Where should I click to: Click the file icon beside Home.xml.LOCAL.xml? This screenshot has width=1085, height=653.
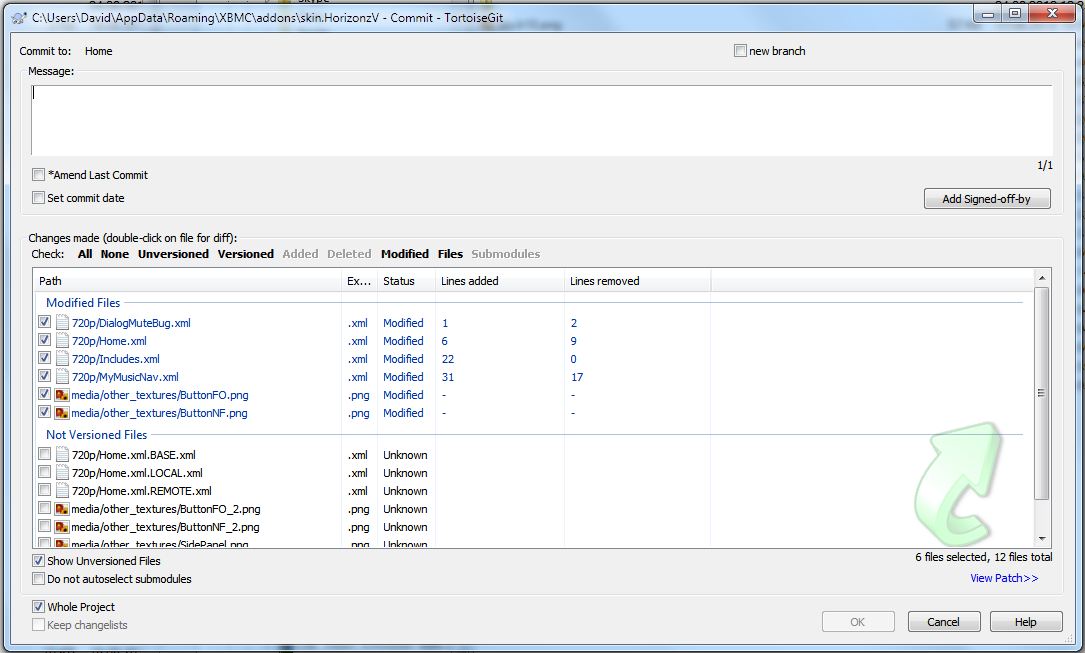tap(62, 472)
